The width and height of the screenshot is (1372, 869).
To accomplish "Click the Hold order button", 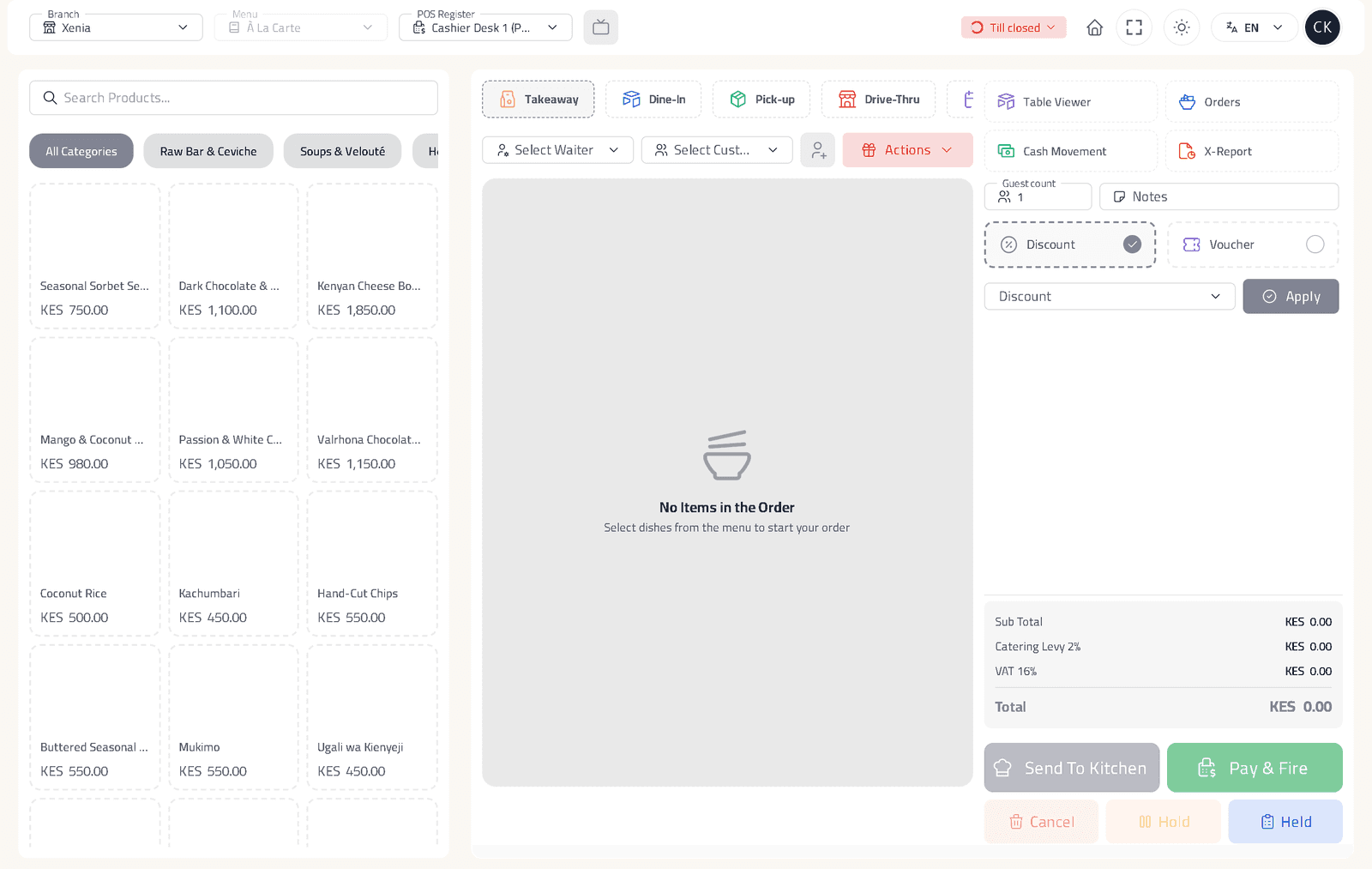I will (1164, 822).
